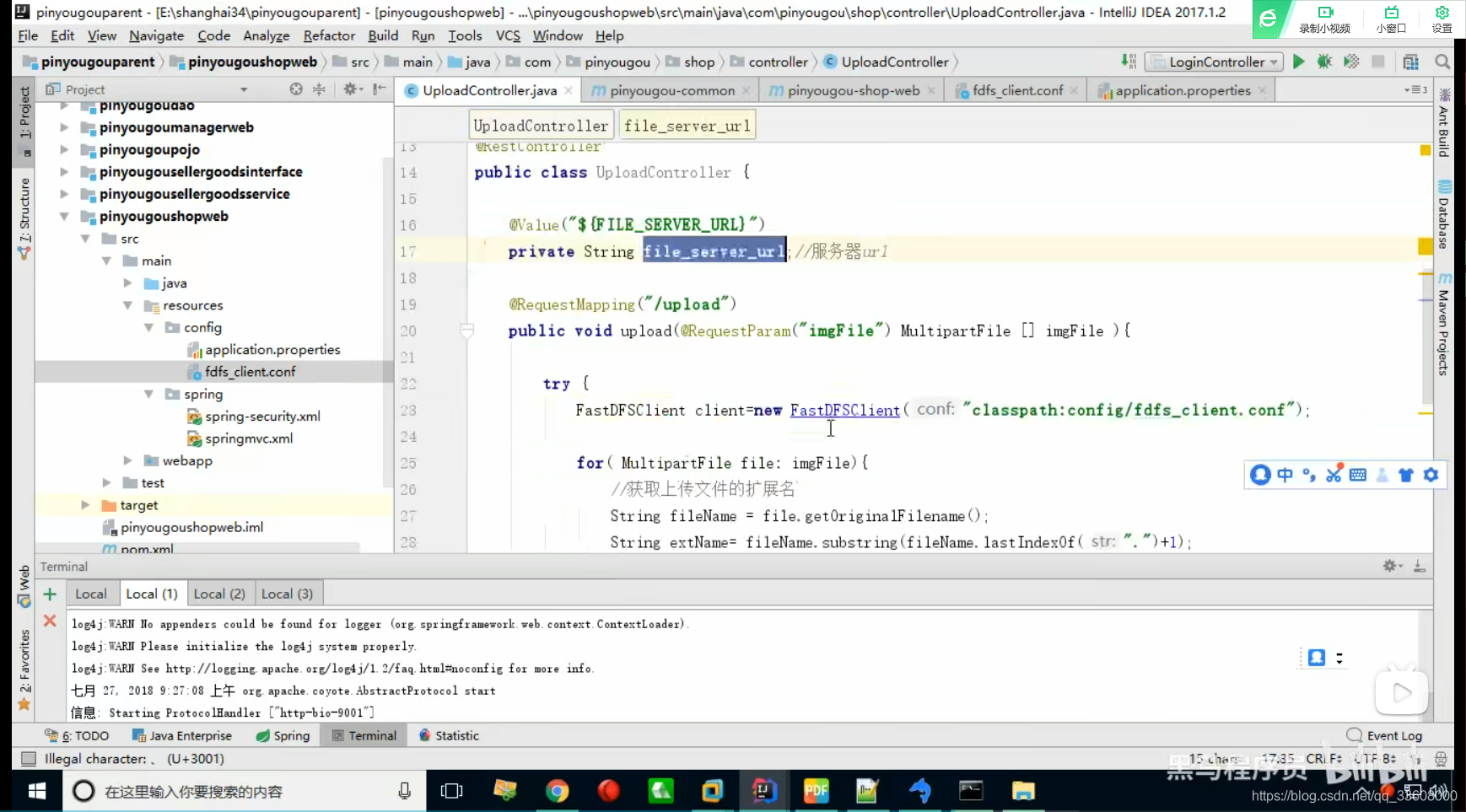Open Windows Start menu
The width and height of the screenshot is (1466, 812).
coord(37,791)
